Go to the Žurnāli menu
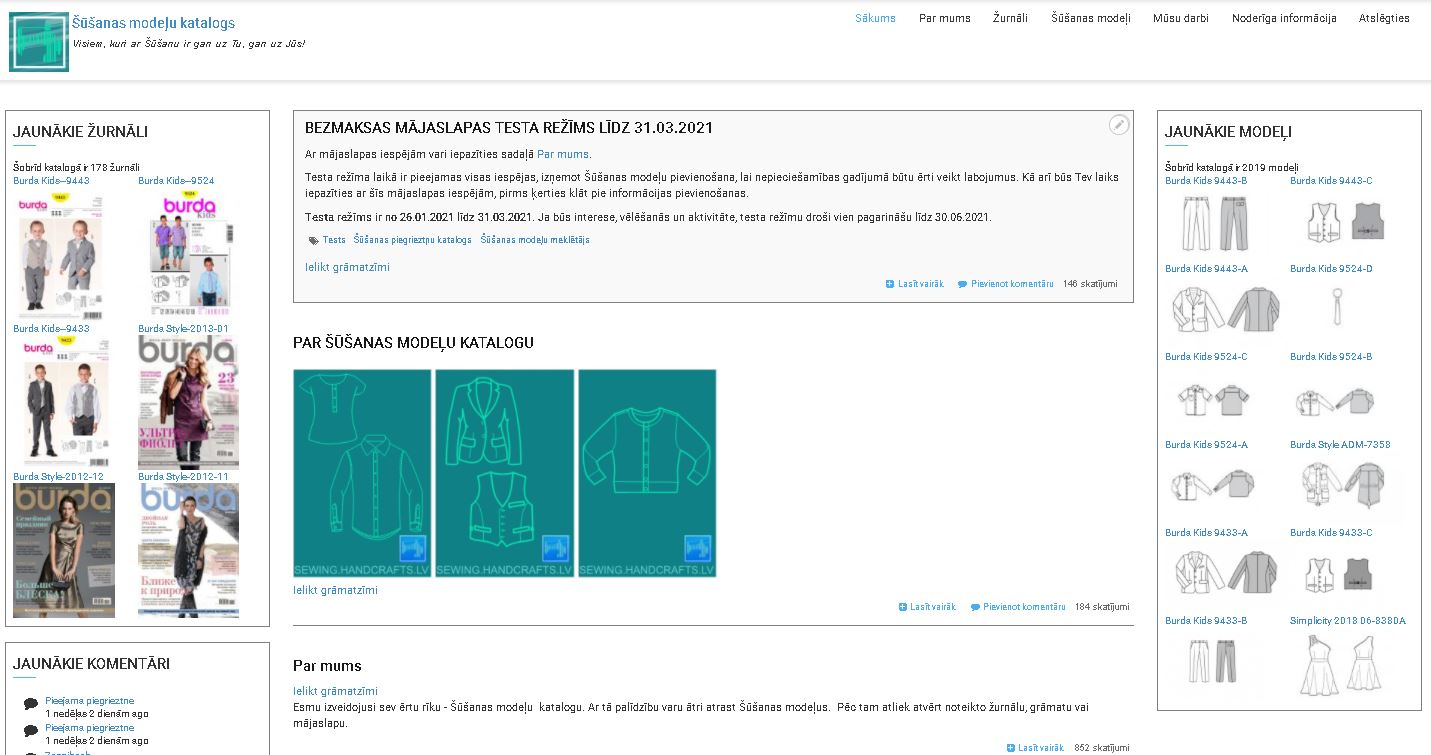 point(1010,18)
